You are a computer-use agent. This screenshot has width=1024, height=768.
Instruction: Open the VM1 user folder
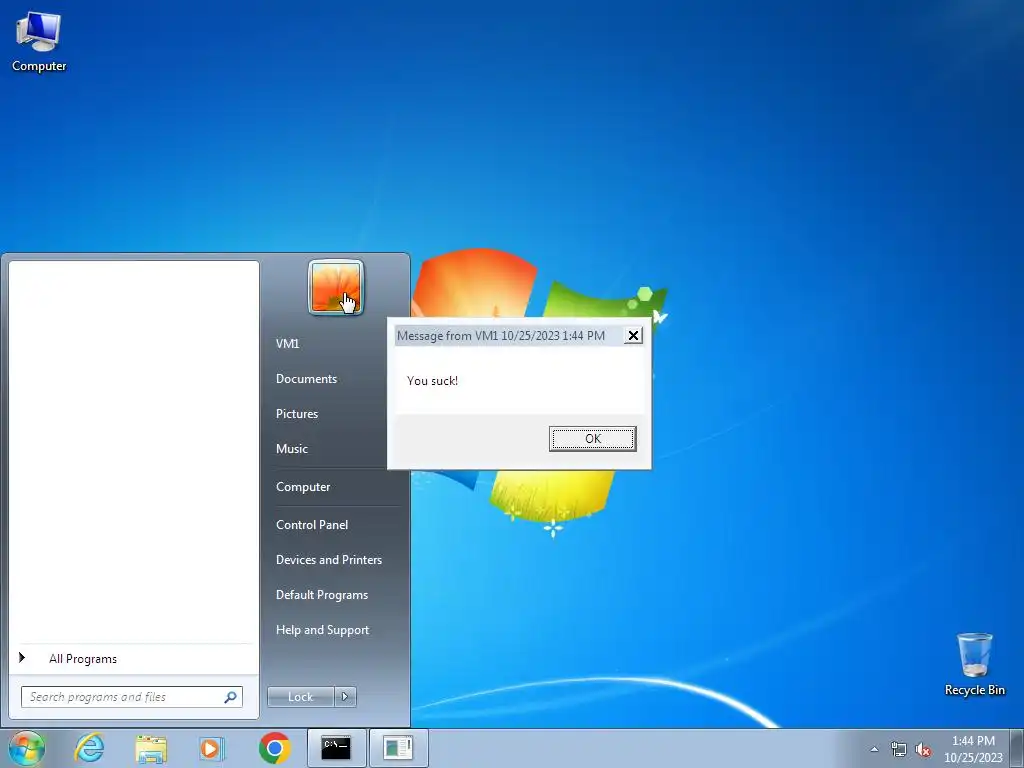click(287, 344)
